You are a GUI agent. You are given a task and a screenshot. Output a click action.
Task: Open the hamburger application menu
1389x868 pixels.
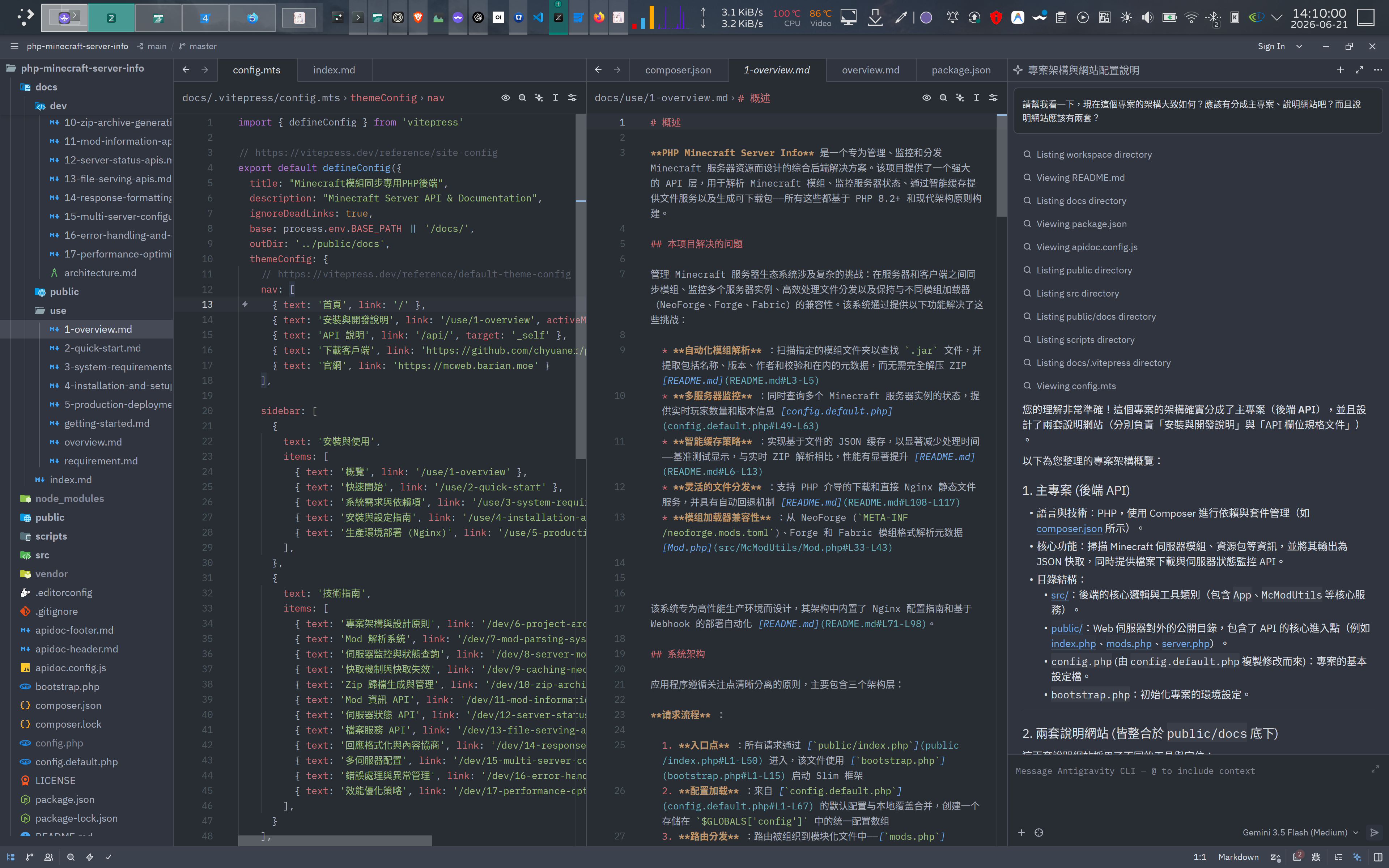click(14, 46)
